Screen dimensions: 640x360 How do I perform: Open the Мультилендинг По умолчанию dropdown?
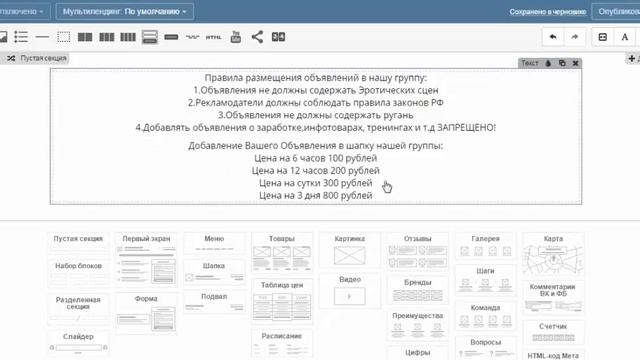[x=124, y=11]
